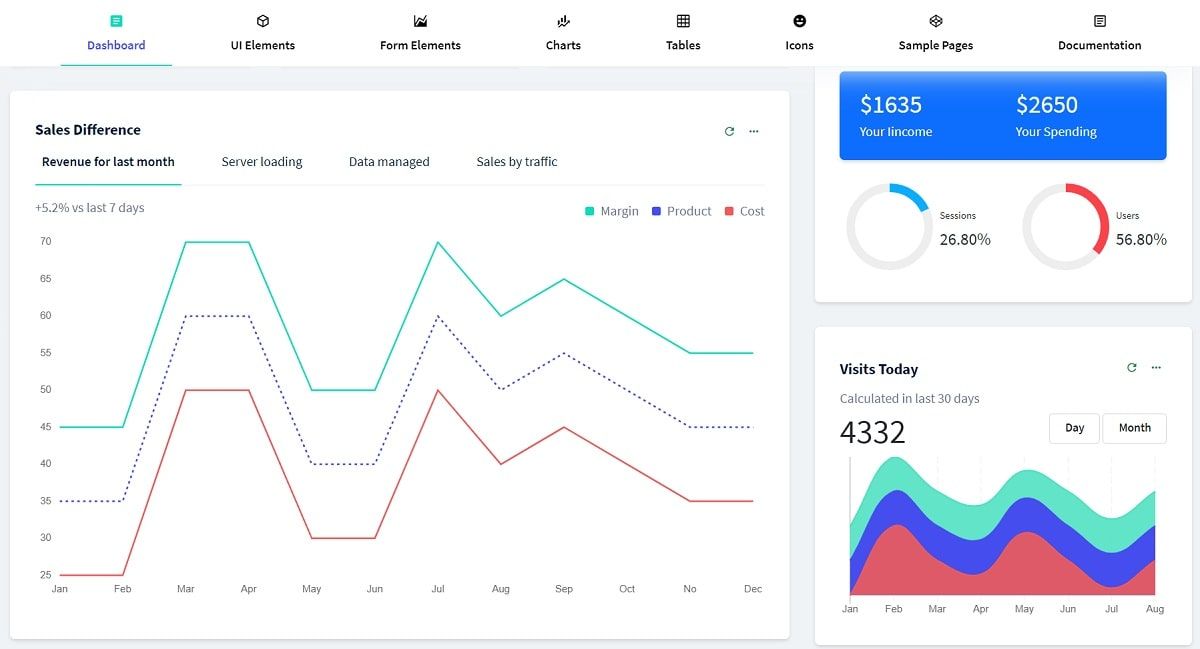Image resolution: width=1200 pixels, height=649 pixels.
Task: Click the Sep label on sales chart axis
Action: click(564, 589)
